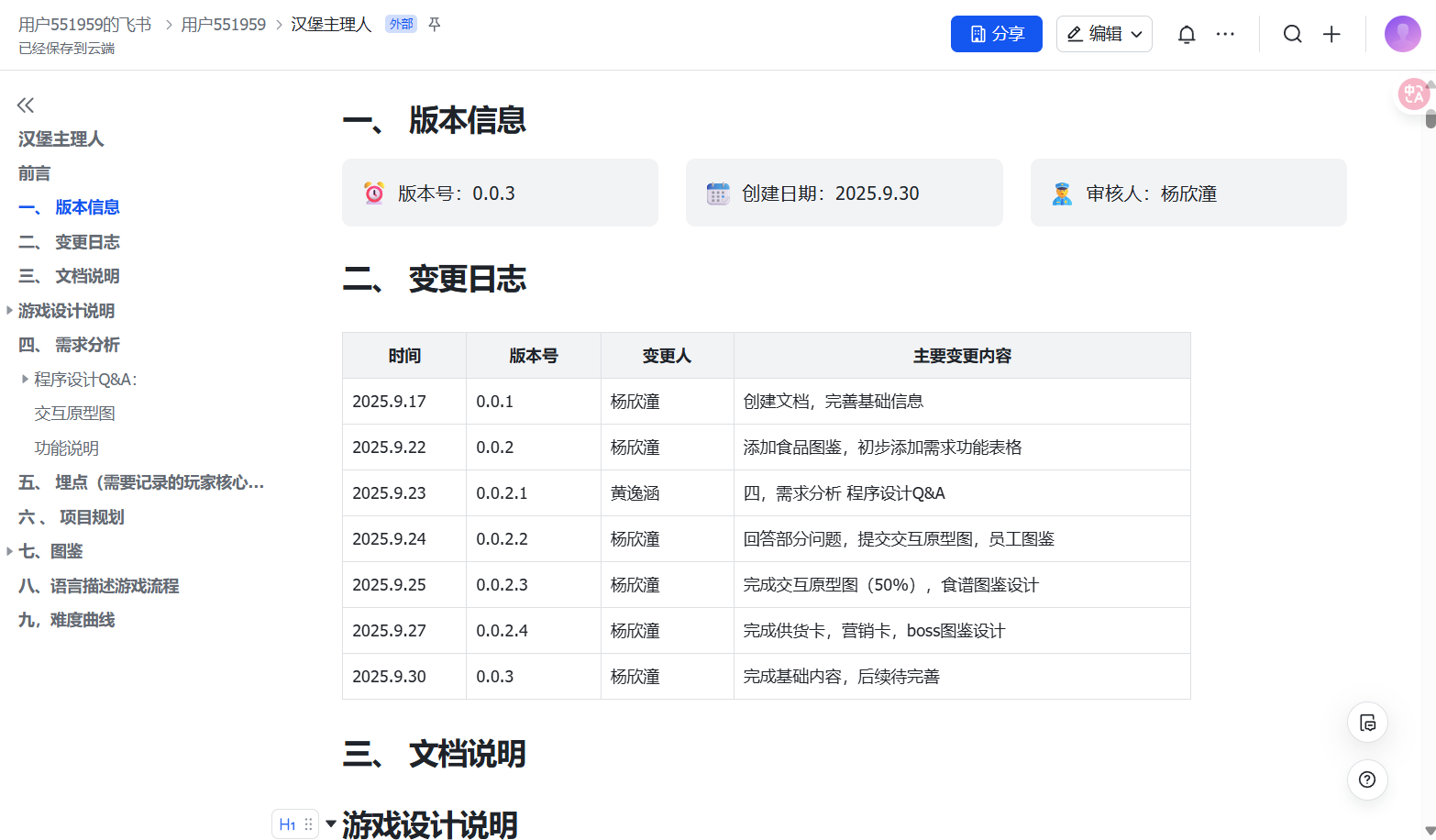Click the 变更人 table header
Viewport: 1436px width, 840px height.
(667, 356)
